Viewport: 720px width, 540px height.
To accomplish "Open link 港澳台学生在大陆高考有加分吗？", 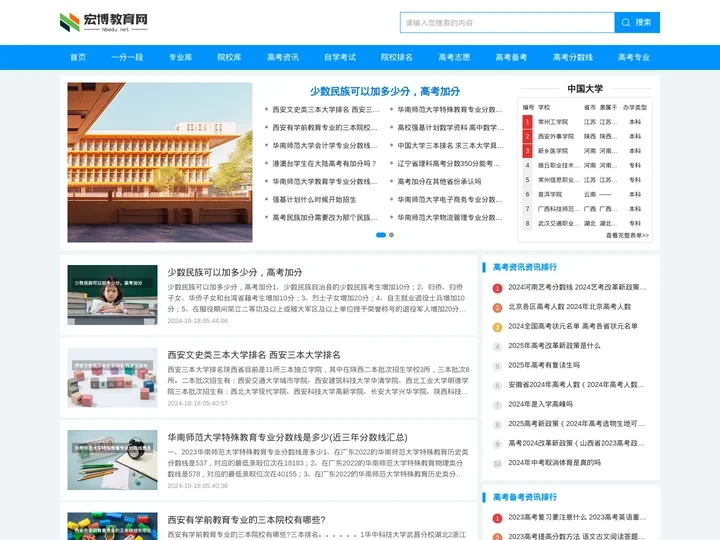I will point(324,163).
